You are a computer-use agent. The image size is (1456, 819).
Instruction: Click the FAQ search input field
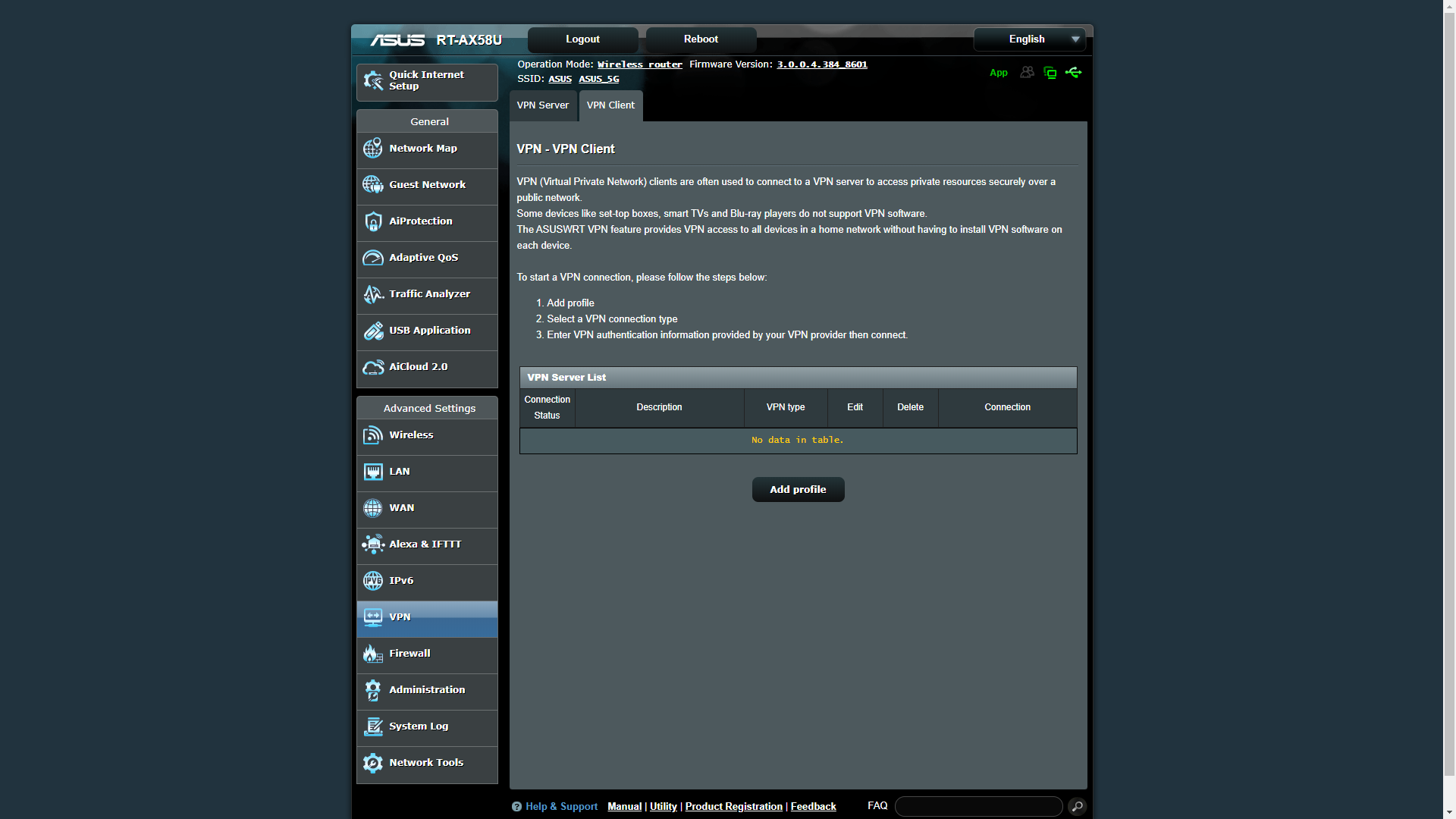[x=978, y=807]
